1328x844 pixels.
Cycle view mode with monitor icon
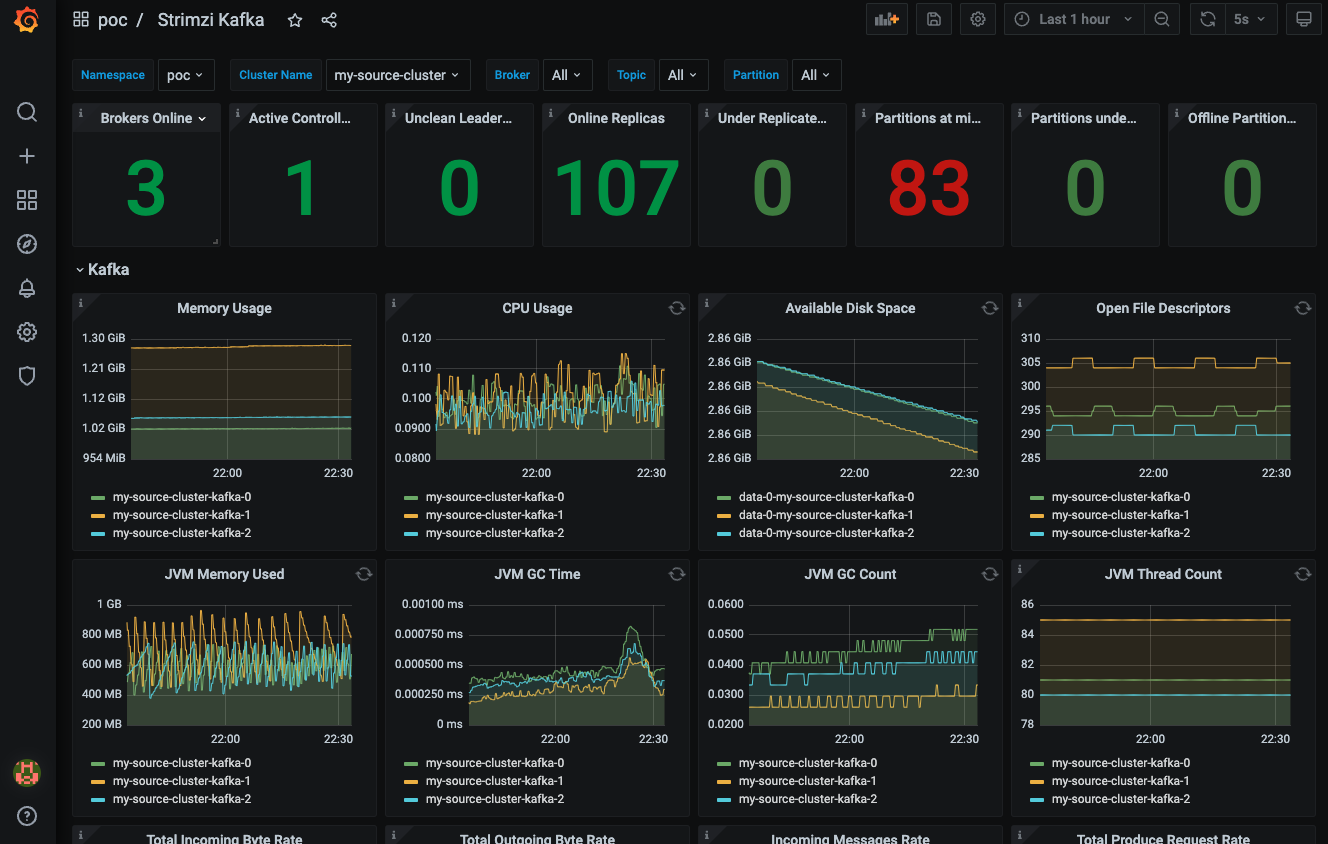[x=1303, y=19]
